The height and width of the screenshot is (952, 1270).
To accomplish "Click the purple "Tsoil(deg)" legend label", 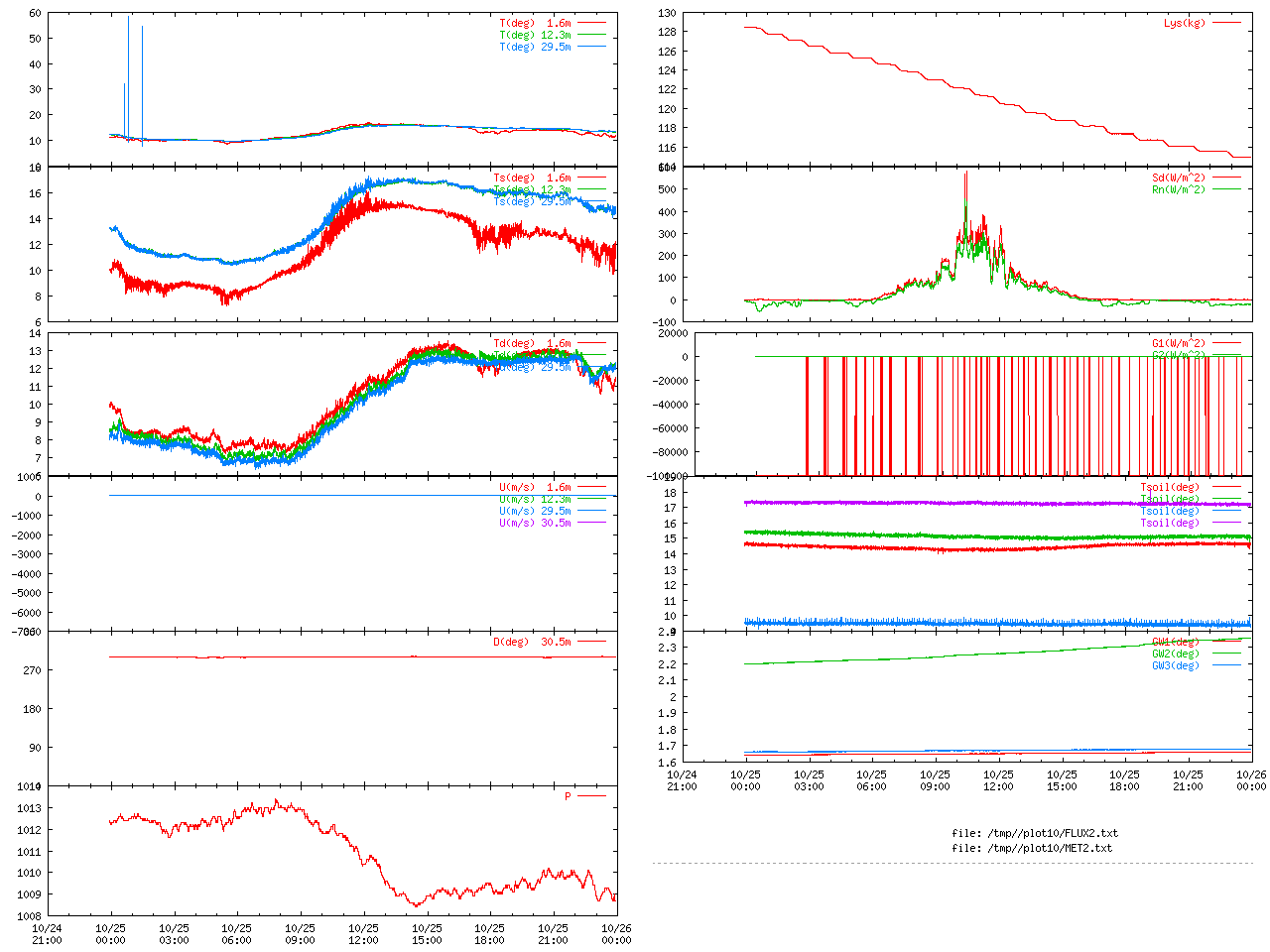I will pyautogui.click(x=1170, y=523).
